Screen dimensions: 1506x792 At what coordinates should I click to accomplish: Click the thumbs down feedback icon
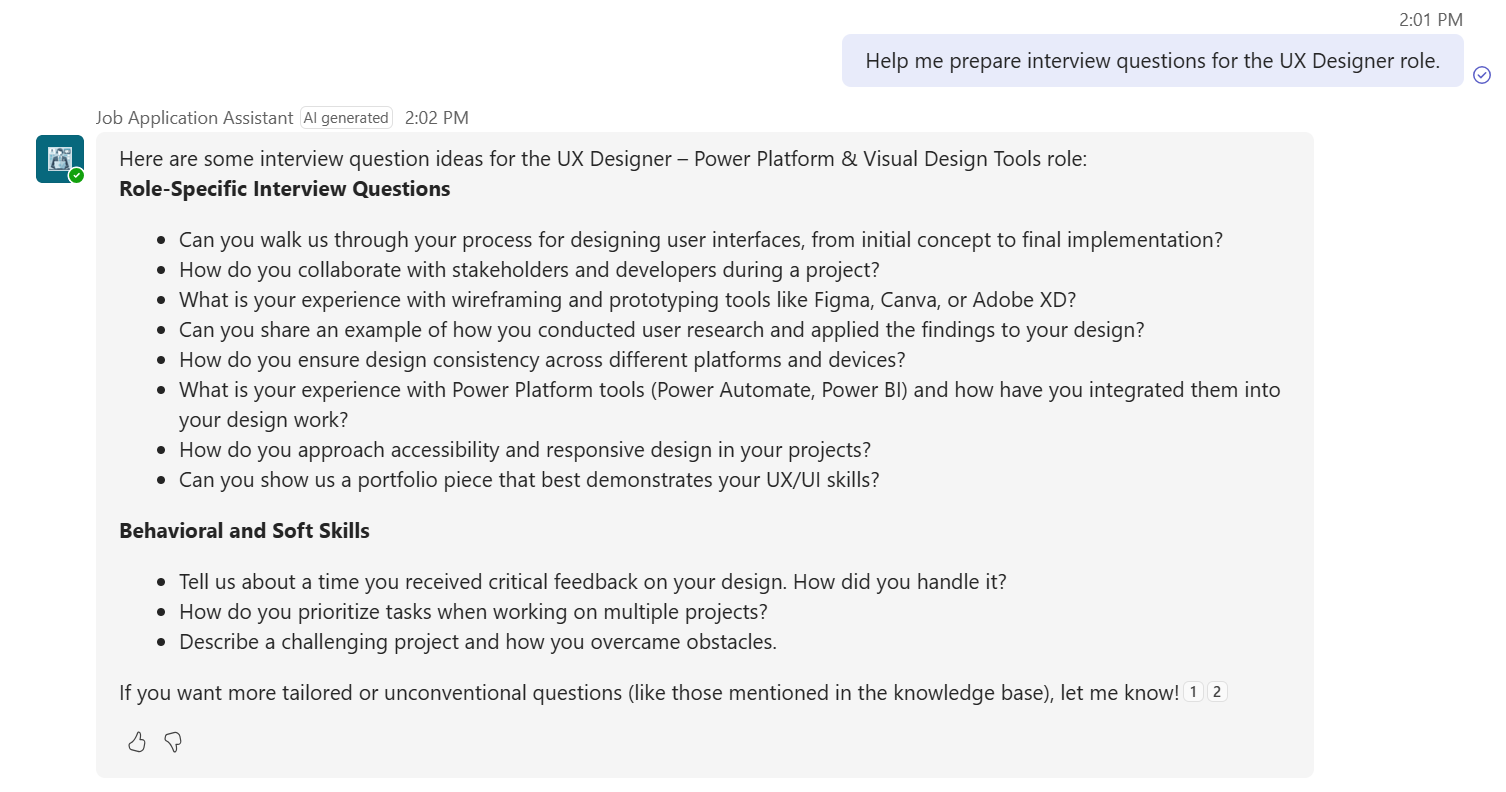coord(173,742)
